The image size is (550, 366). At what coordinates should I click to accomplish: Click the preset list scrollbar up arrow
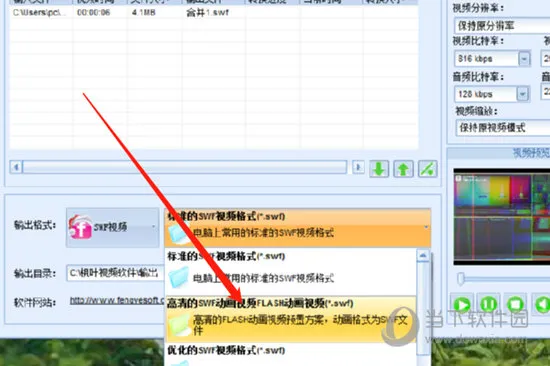423,255
